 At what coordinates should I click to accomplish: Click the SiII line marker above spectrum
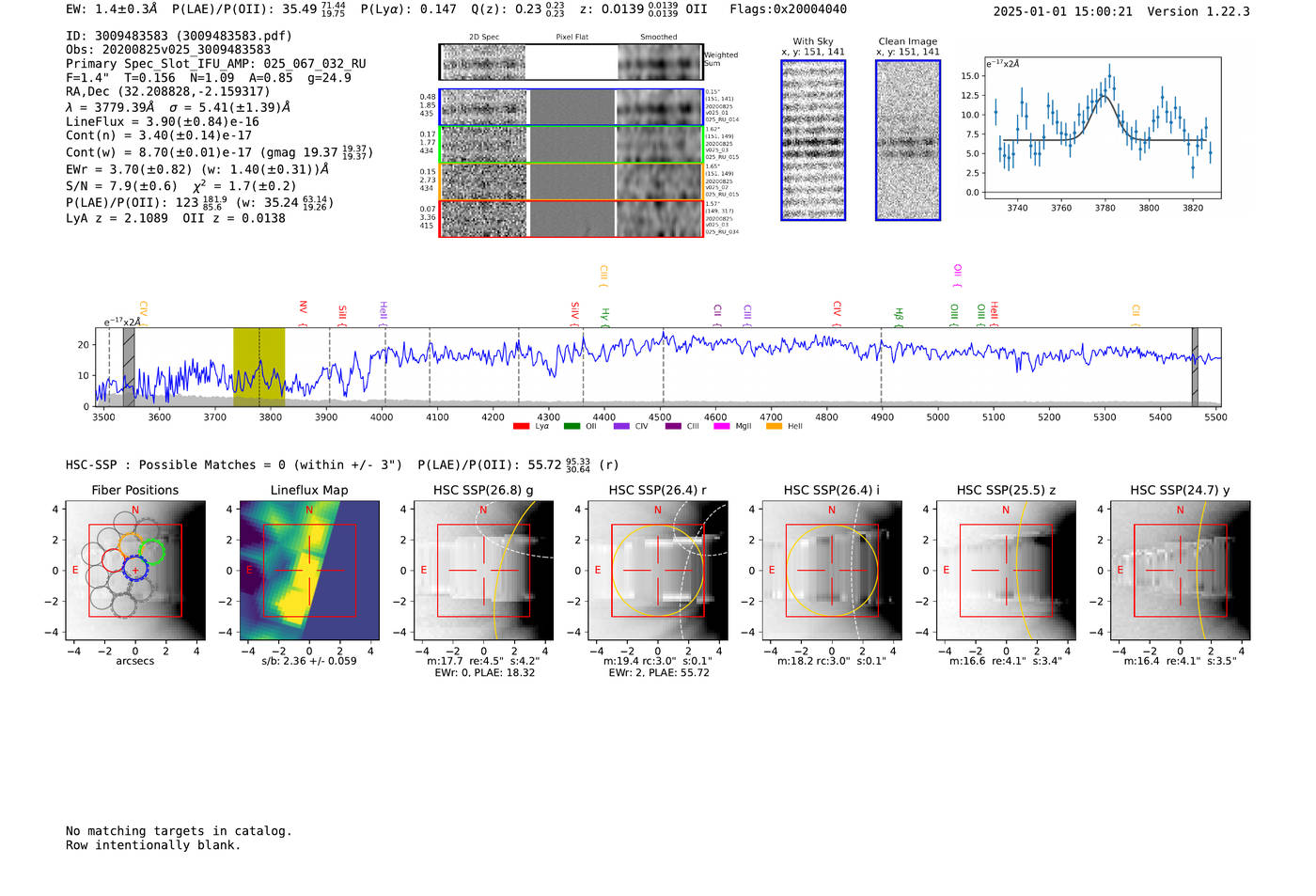pos(343,315)
